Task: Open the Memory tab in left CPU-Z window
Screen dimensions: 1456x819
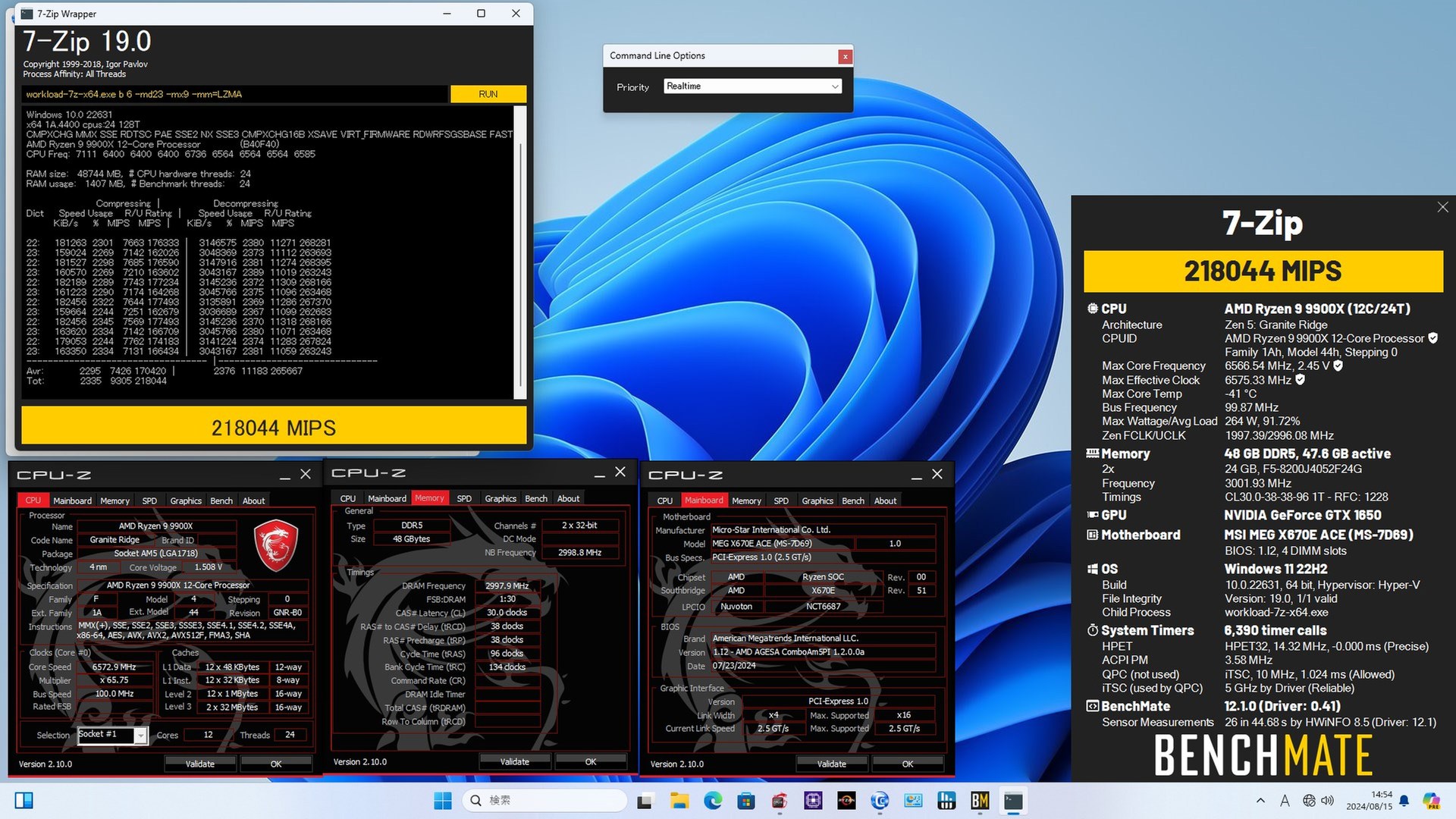Action: point(115,500)
